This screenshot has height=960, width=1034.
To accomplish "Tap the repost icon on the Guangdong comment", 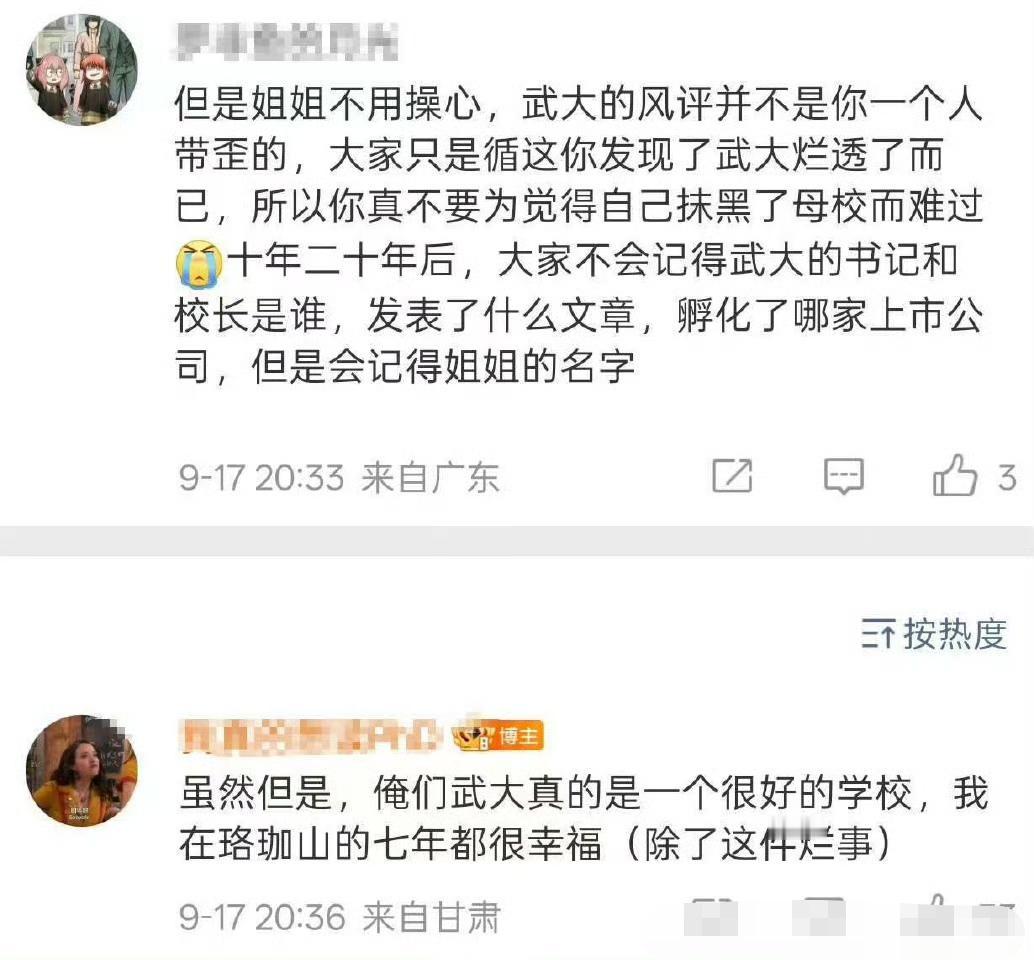I will 732,475.
